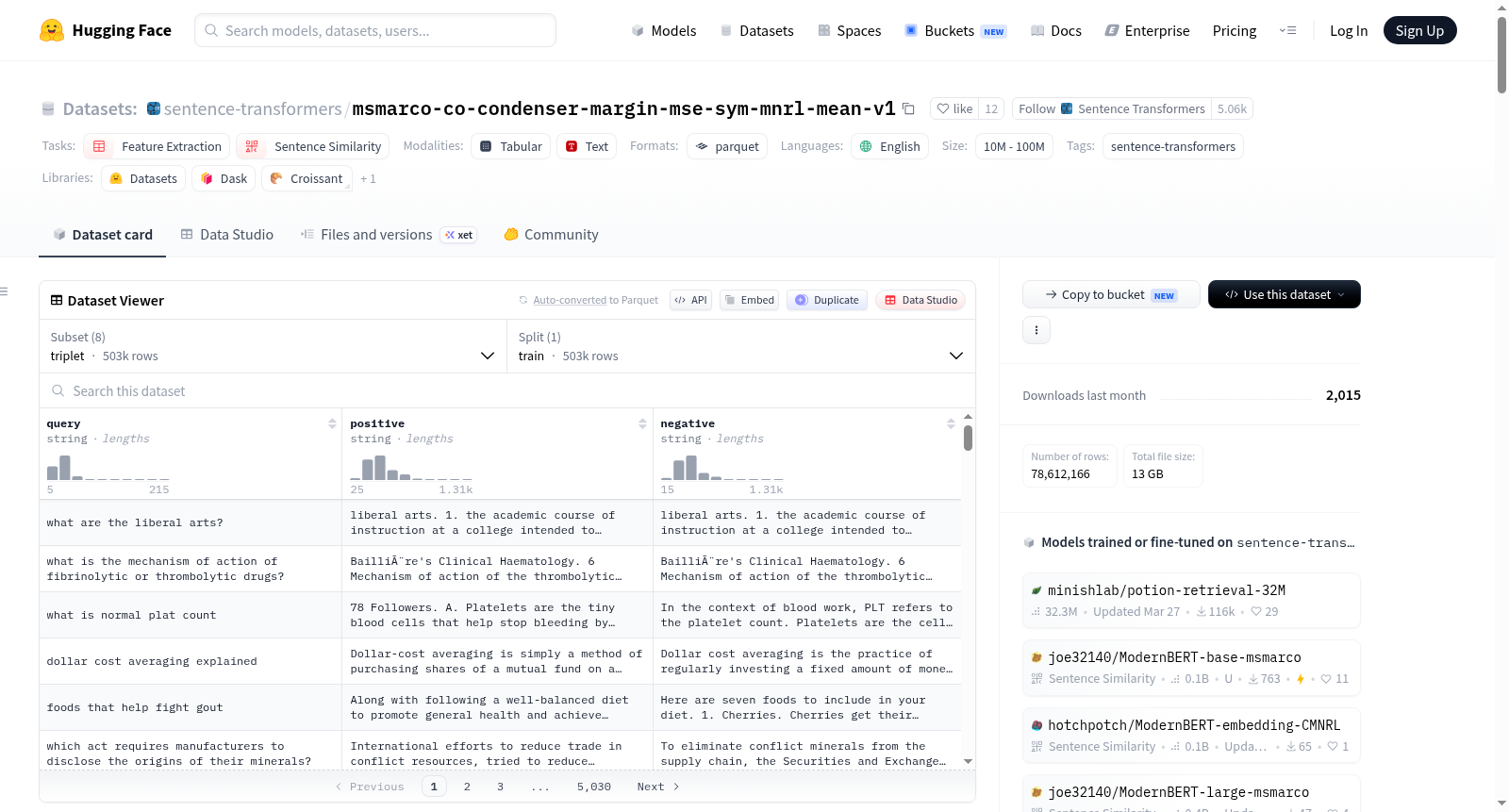Focus the Search this dataset field
The height and width of the screenshot is (812, 1509).
tap(507, 390)
